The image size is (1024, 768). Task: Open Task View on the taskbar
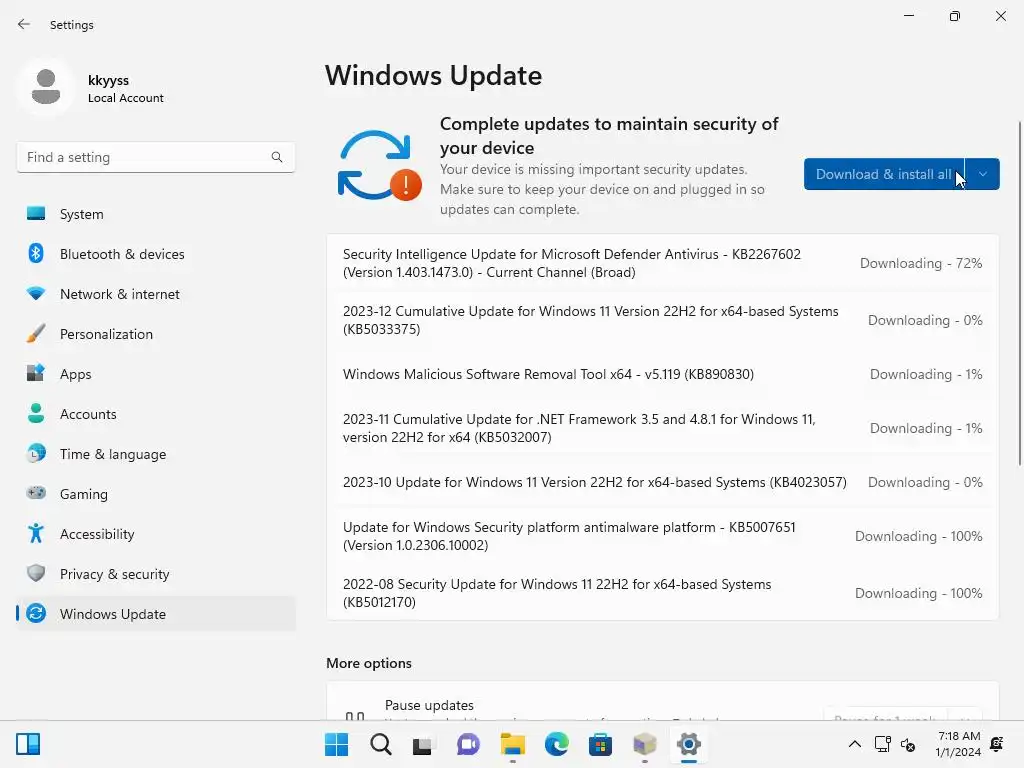point(424,744)
